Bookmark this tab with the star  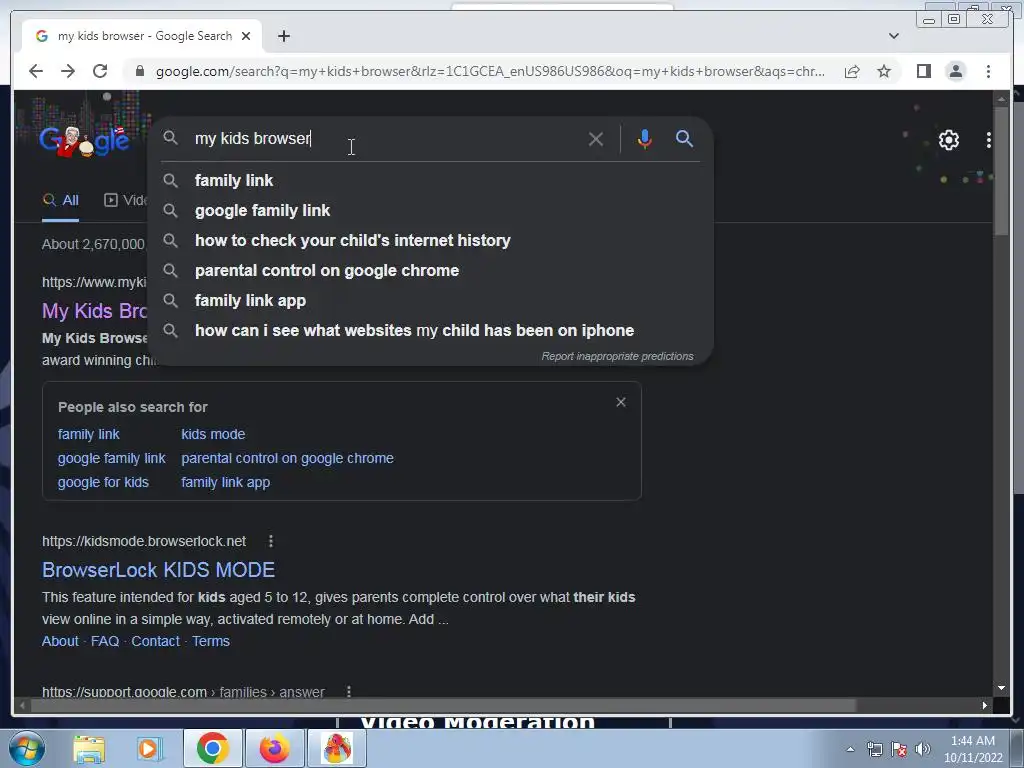pos(884,71)
